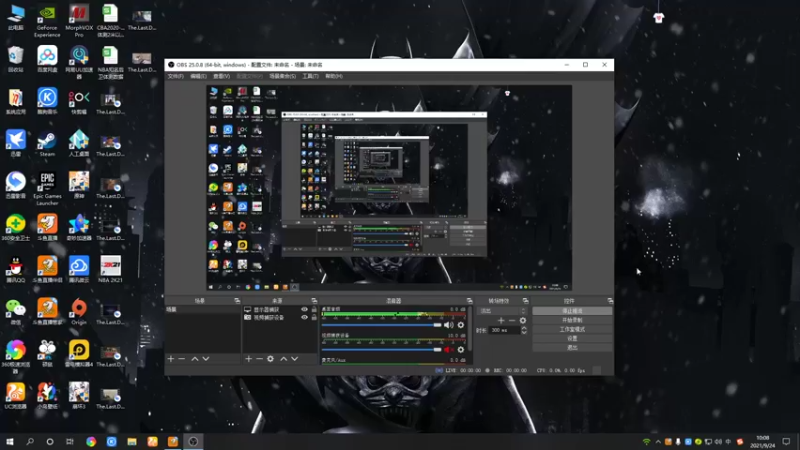The image size is (800, 450).
Task: Increase transition duration with the up arrow
Action: 524,328
